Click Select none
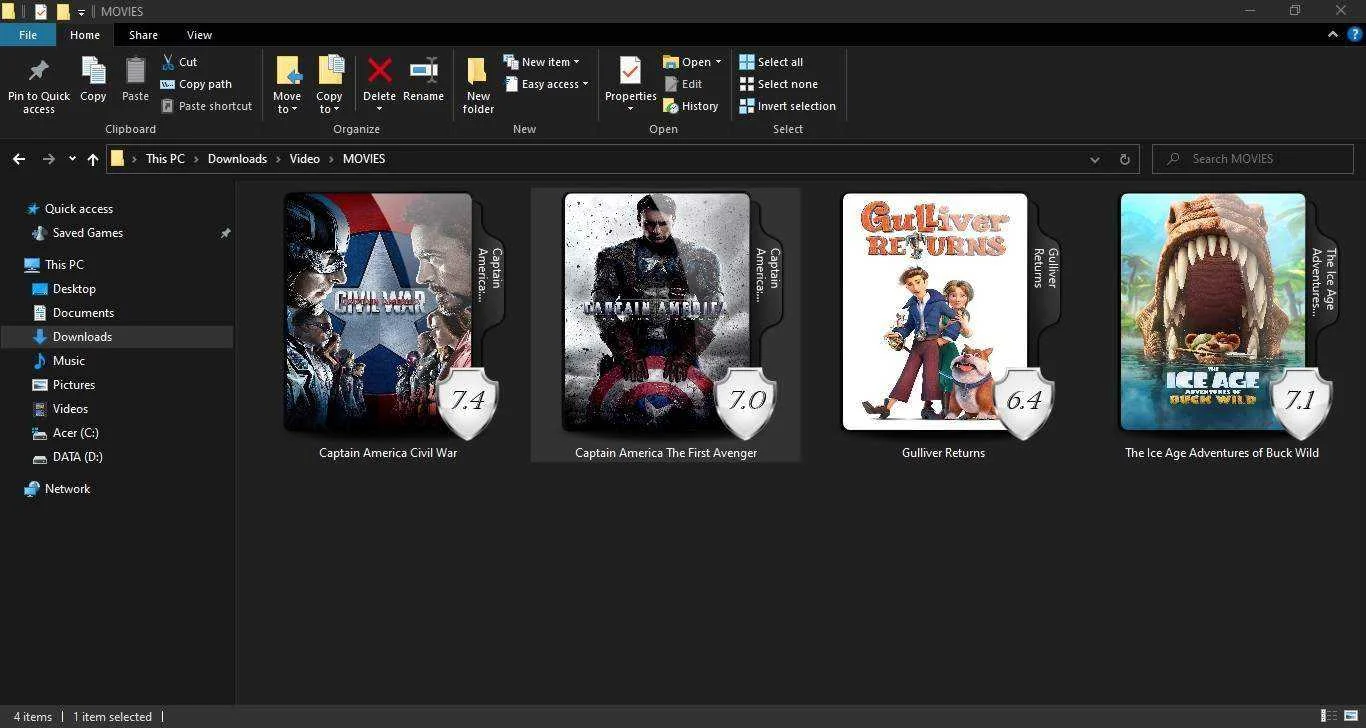The image size is (1366, 728). tap(778, 84)
